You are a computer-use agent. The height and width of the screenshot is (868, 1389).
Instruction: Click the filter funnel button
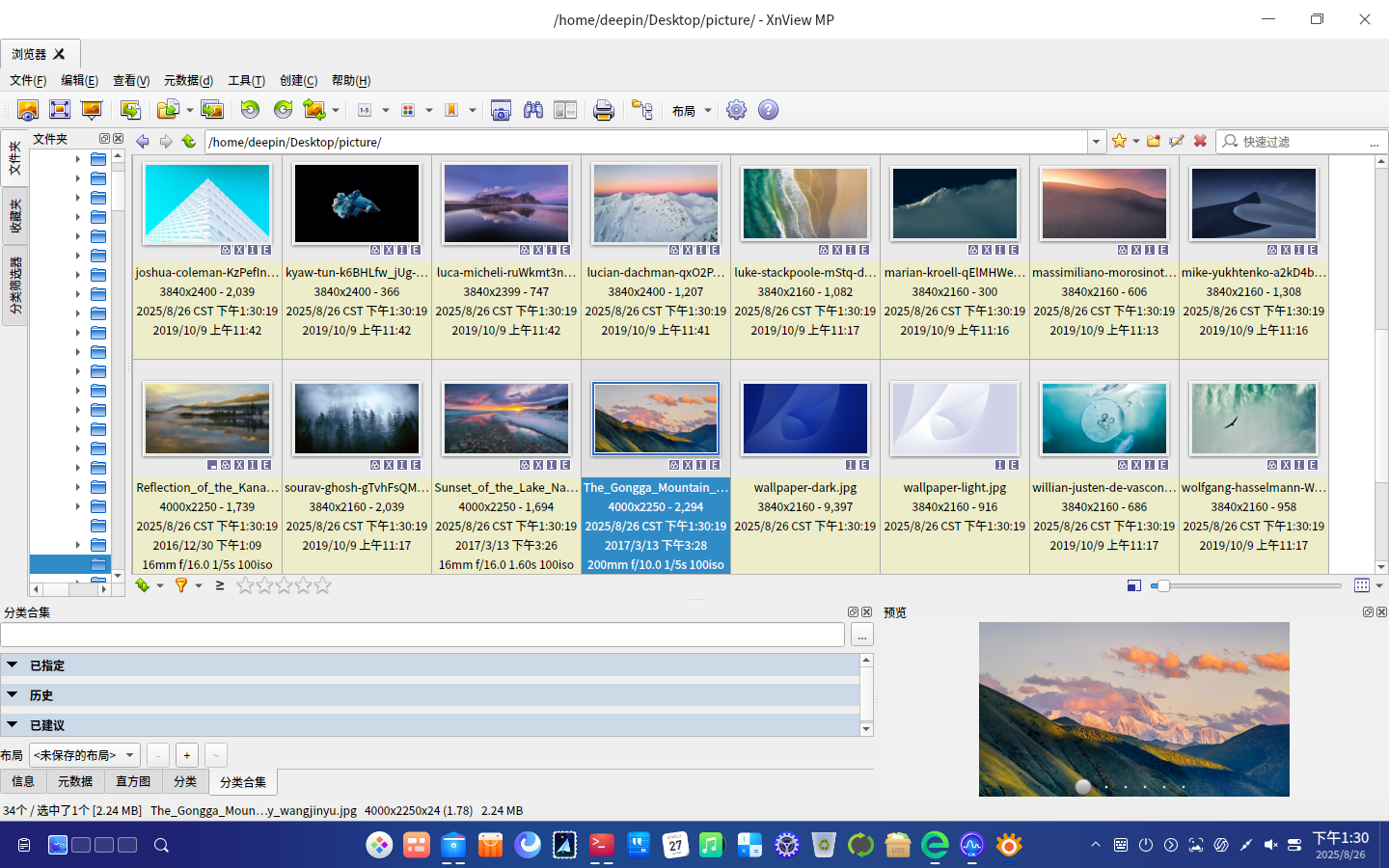[180, 585]
